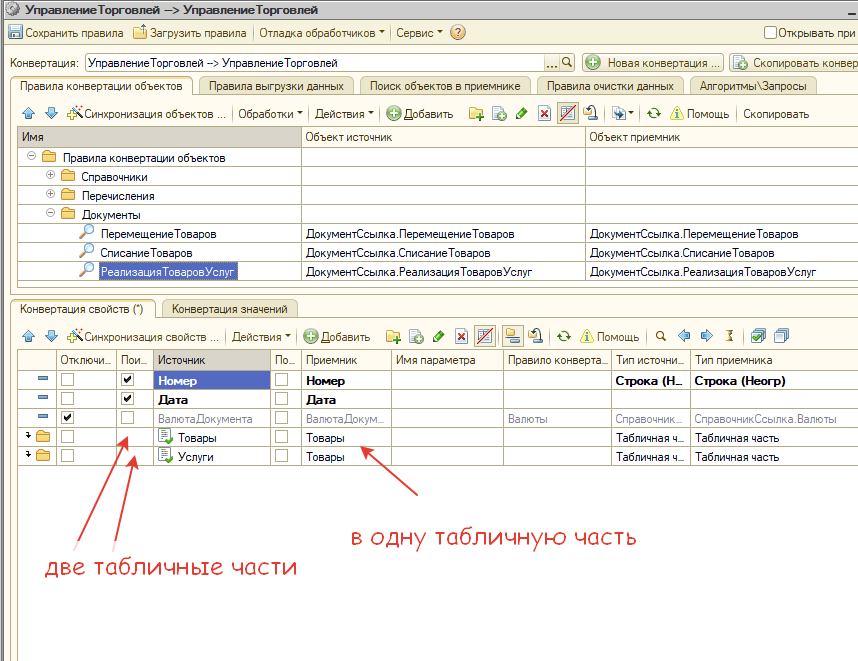Click the hourglass icon in property toolbar

(x=729, y=336)
